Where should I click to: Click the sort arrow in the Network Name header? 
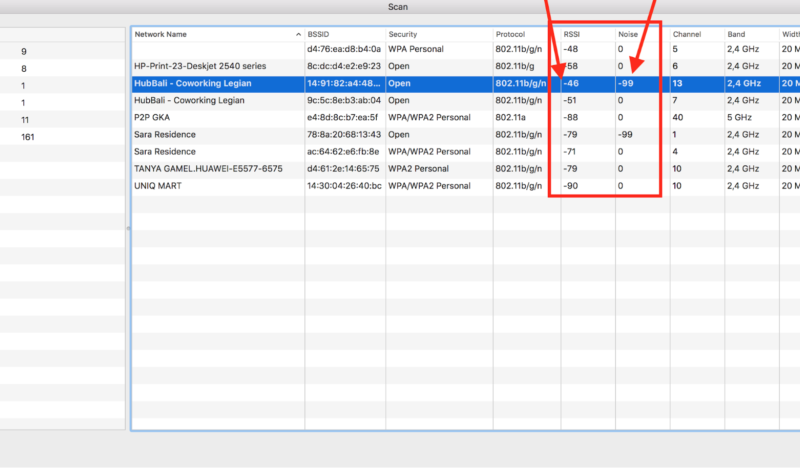[x=298, y=35]
